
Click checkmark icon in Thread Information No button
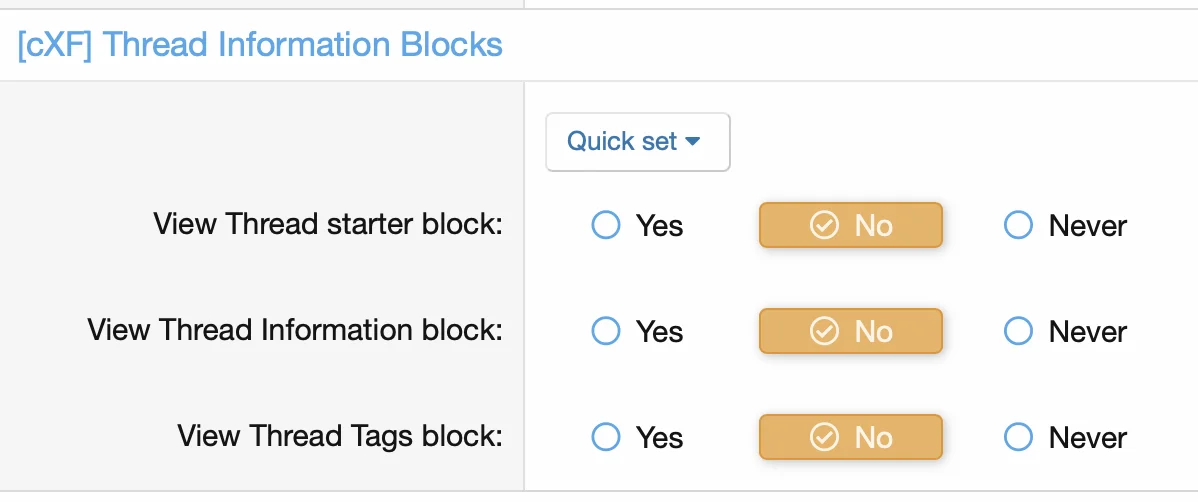point(823,331)
